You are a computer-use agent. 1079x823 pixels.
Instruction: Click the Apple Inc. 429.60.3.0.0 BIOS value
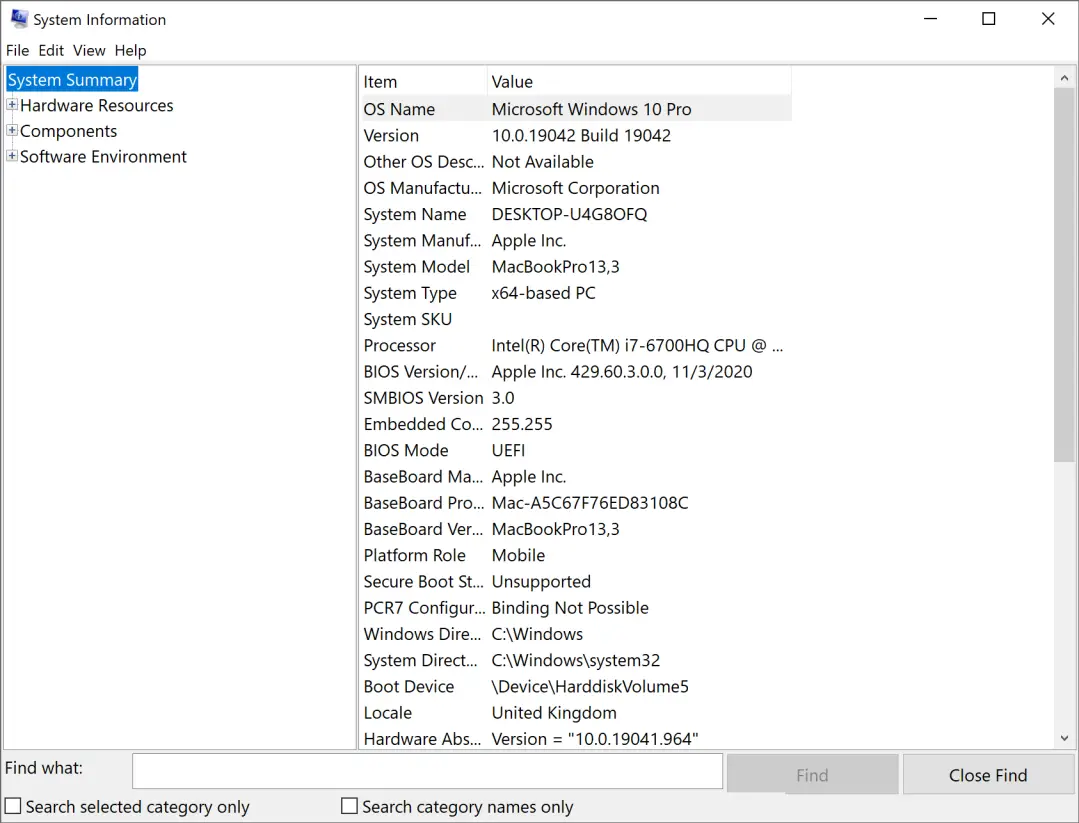click(621, 372)
